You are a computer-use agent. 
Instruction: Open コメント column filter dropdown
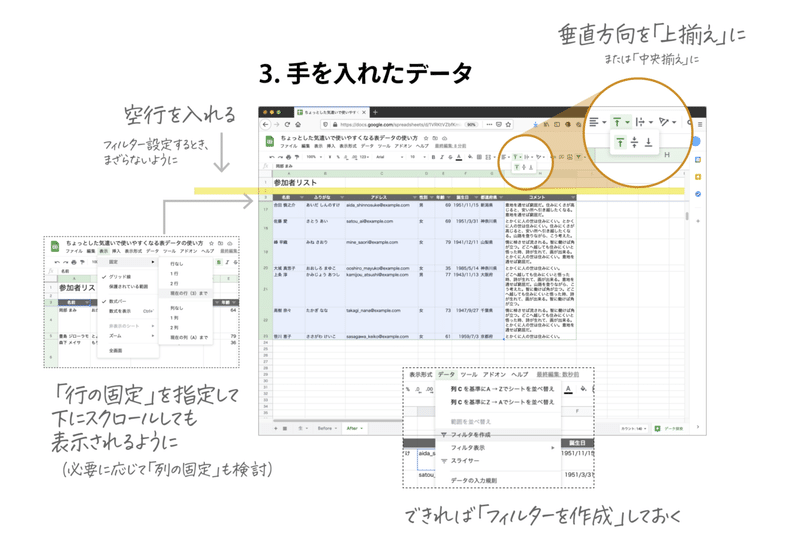pos(573,197)
